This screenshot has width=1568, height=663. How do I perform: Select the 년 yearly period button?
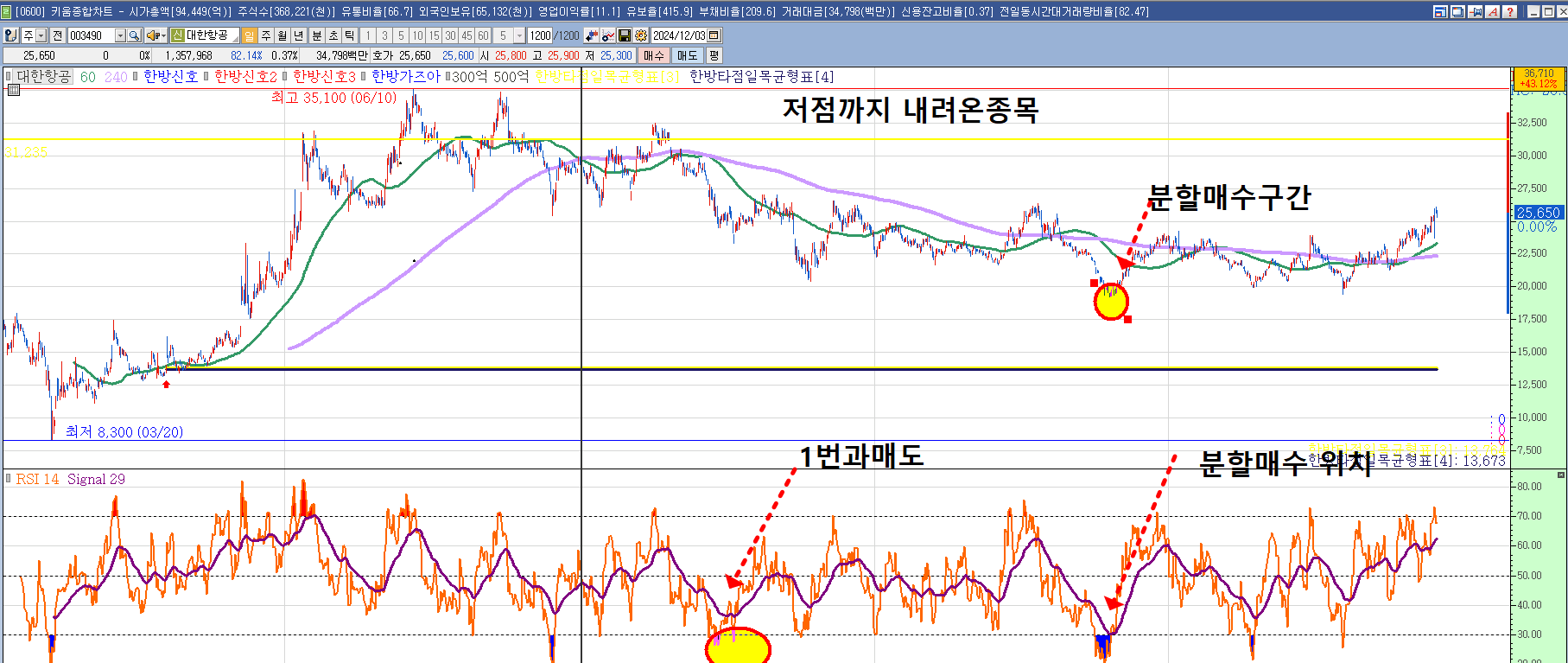299,35
